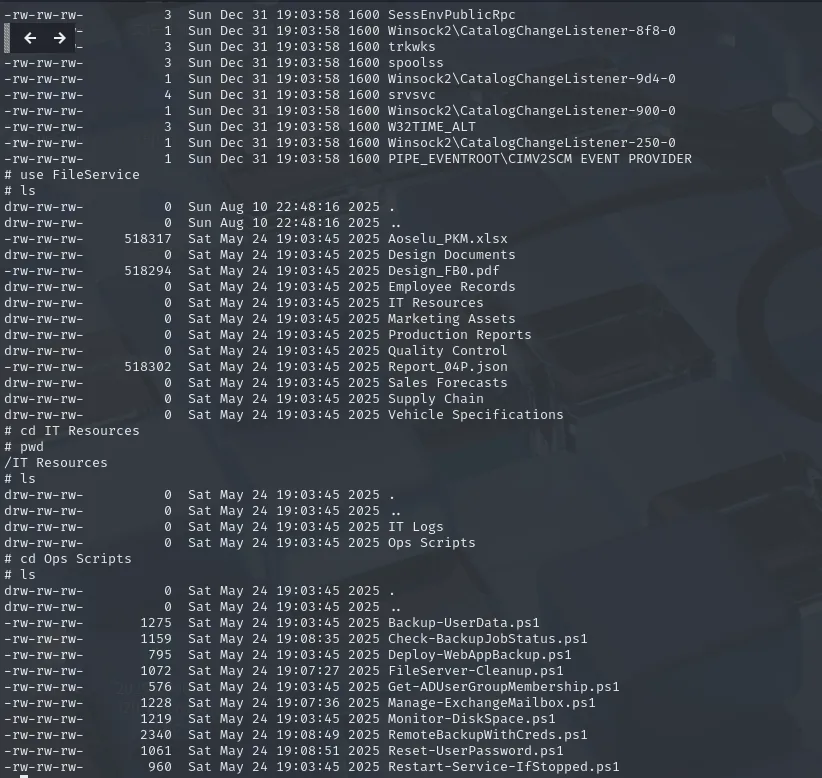Image resolution: width=822 pixels, height=778 pixels.
Task: Click the Employee Records directory listing
Action: (451, 287)
